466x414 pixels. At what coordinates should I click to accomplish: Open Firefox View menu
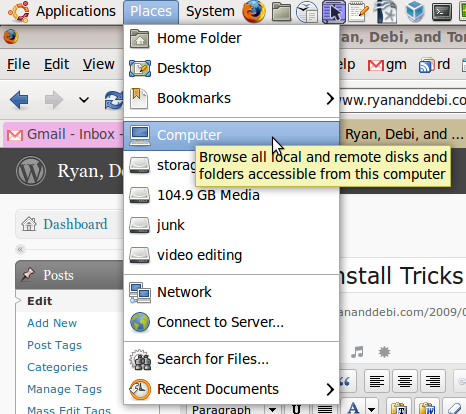[x=99, y=64]
